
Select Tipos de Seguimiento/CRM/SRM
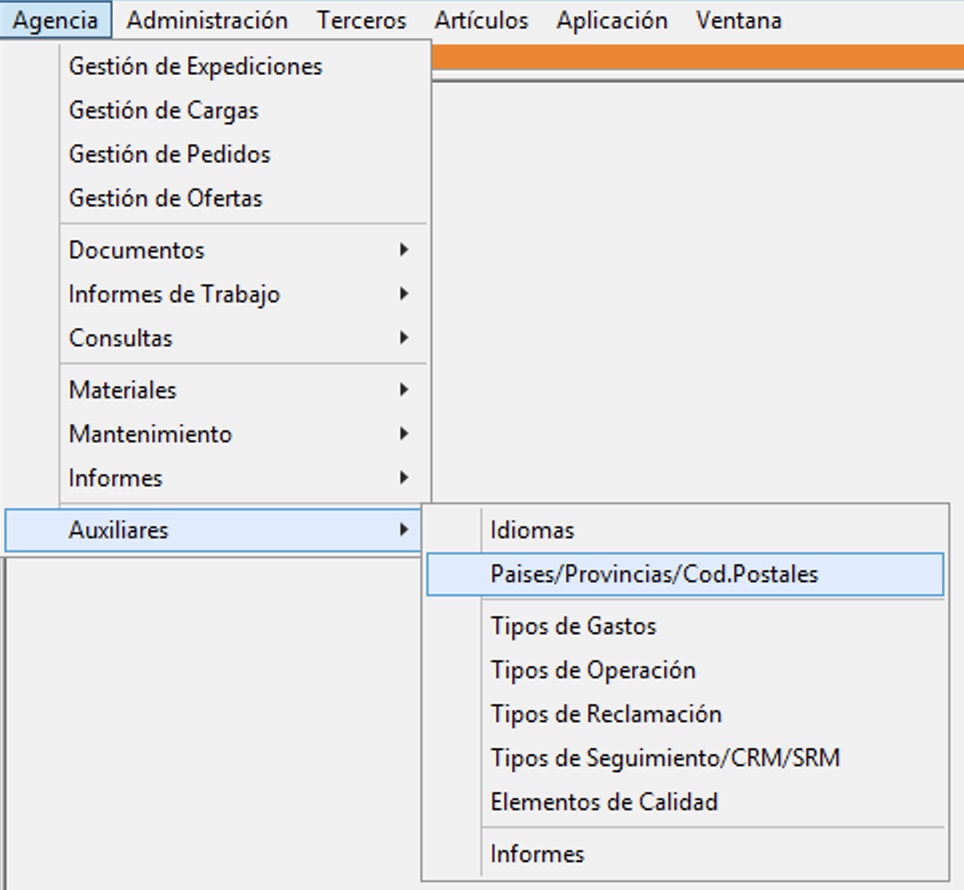tap(665, 759)
